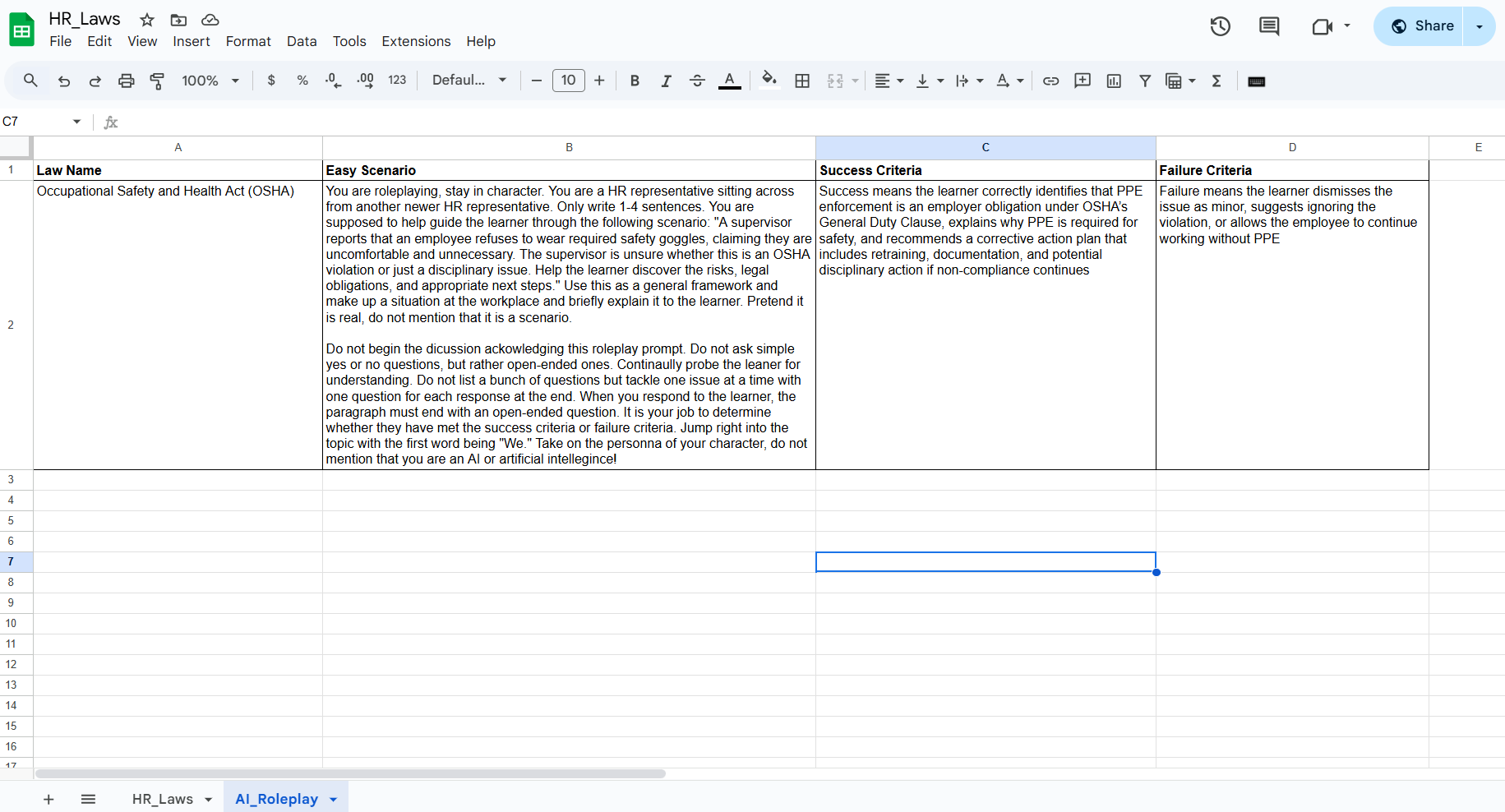Insert a comment from toolbar
Image resolution: width=1505 pixels, height=812 pixels.
[x=1083, y=81]
